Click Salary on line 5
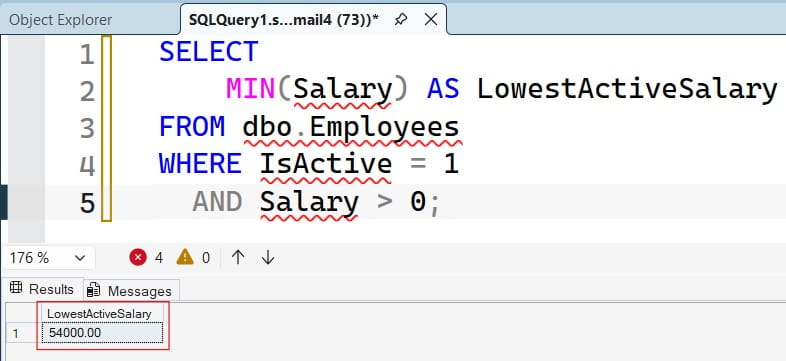The image size is (786, 361). [x=309, y=202]
